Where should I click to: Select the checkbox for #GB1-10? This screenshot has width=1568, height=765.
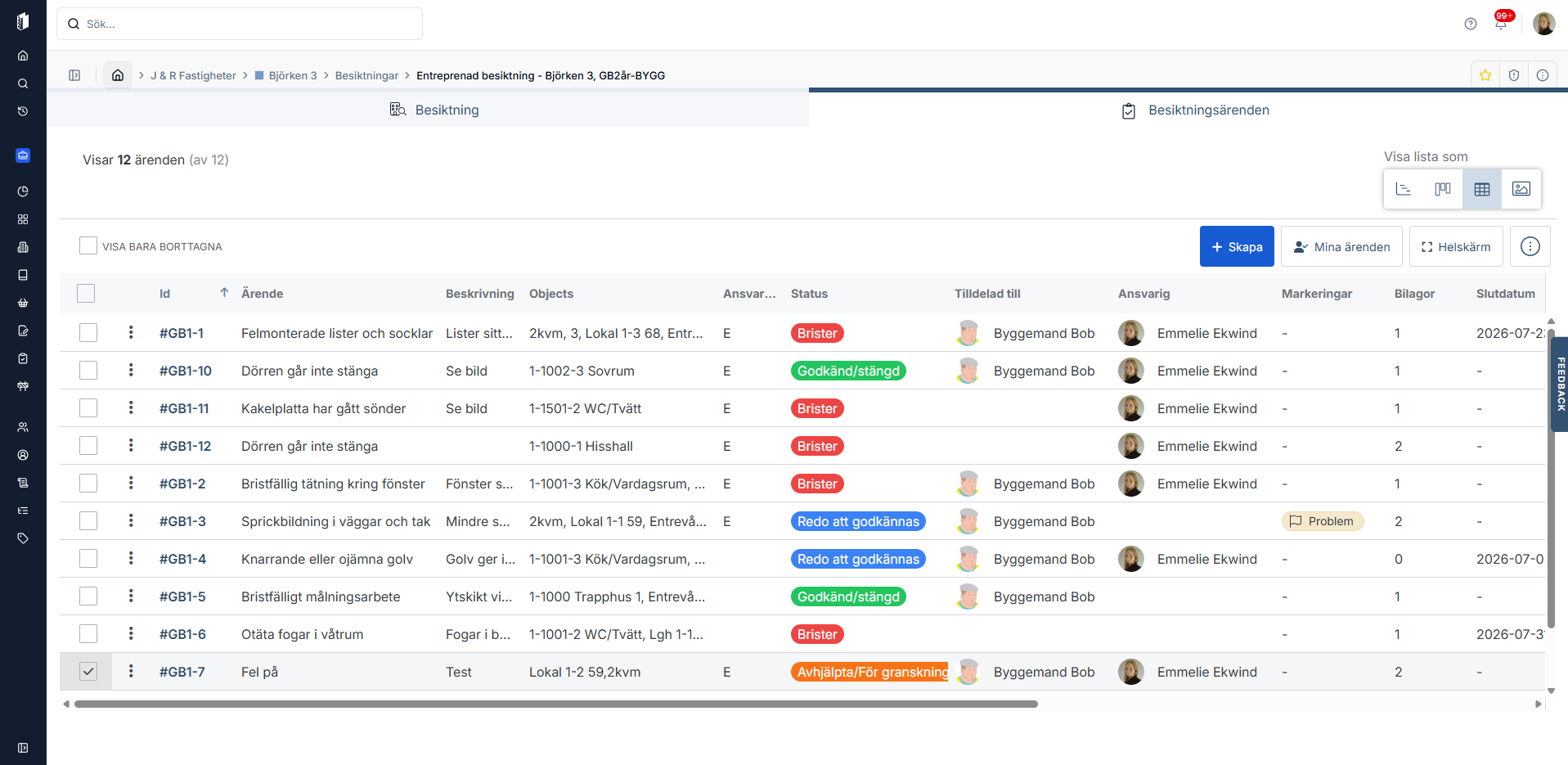pyautogui.click(x=88, y=370)
